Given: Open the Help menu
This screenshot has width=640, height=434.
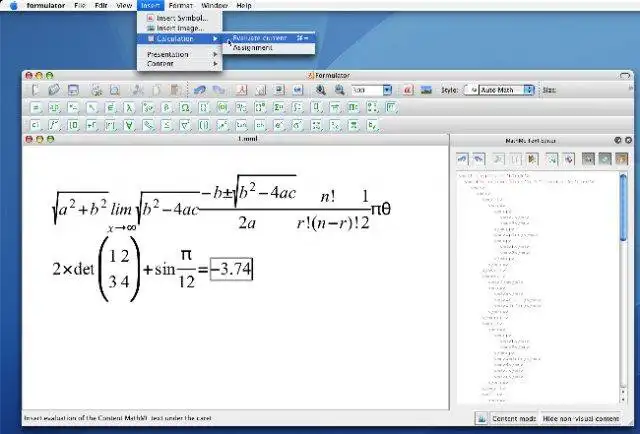Looking at the screenshot, I should (x=244, y=6).
